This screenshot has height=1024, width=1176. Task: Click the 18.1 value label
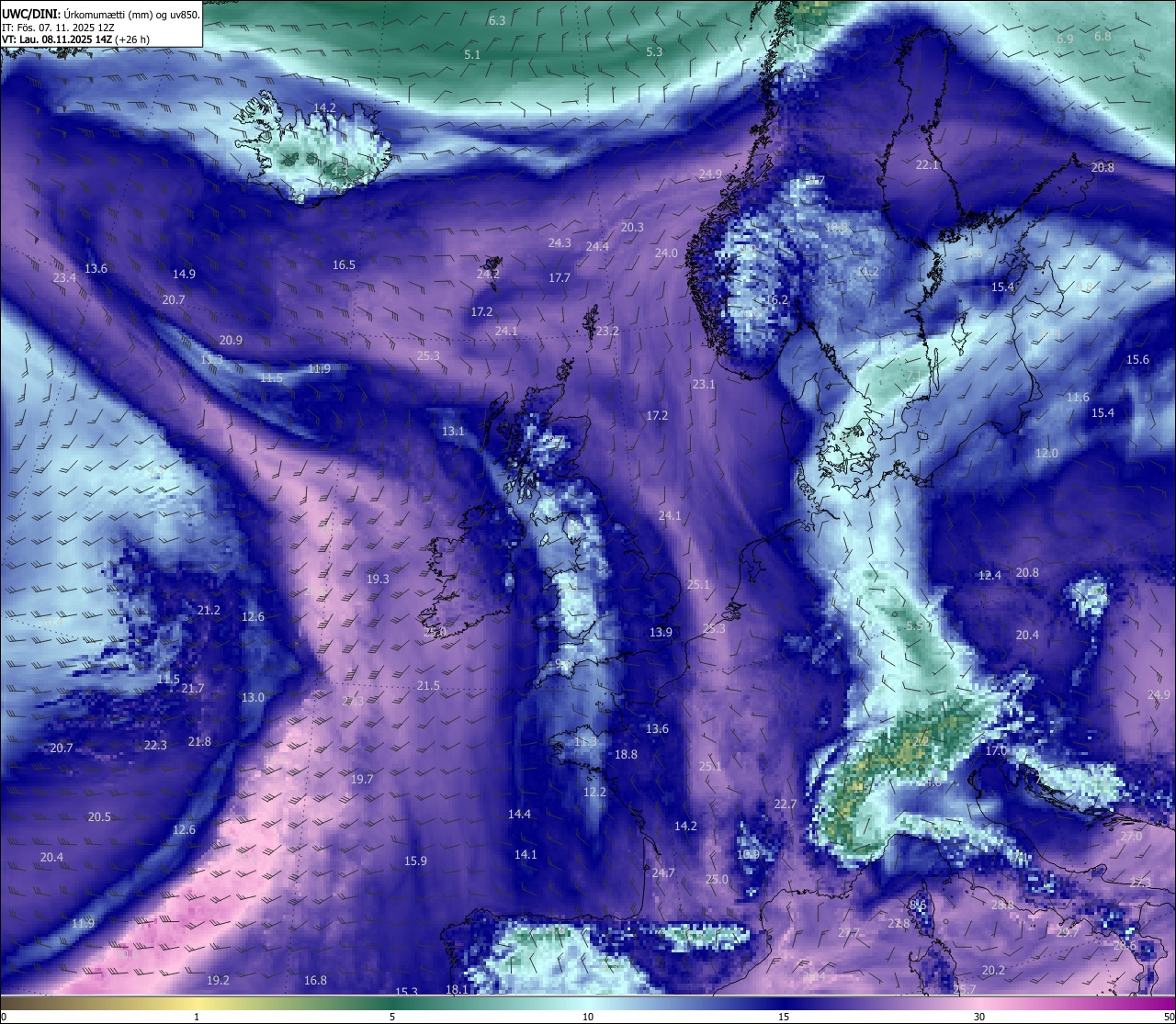[457, 990]
